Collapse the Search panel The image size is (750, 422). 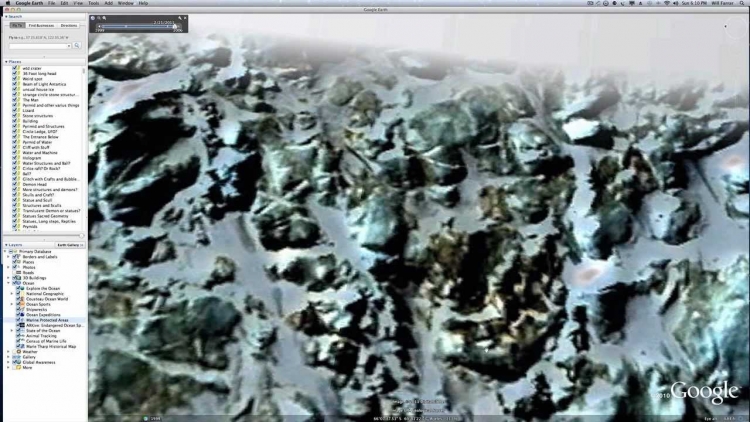coord(6,17)
